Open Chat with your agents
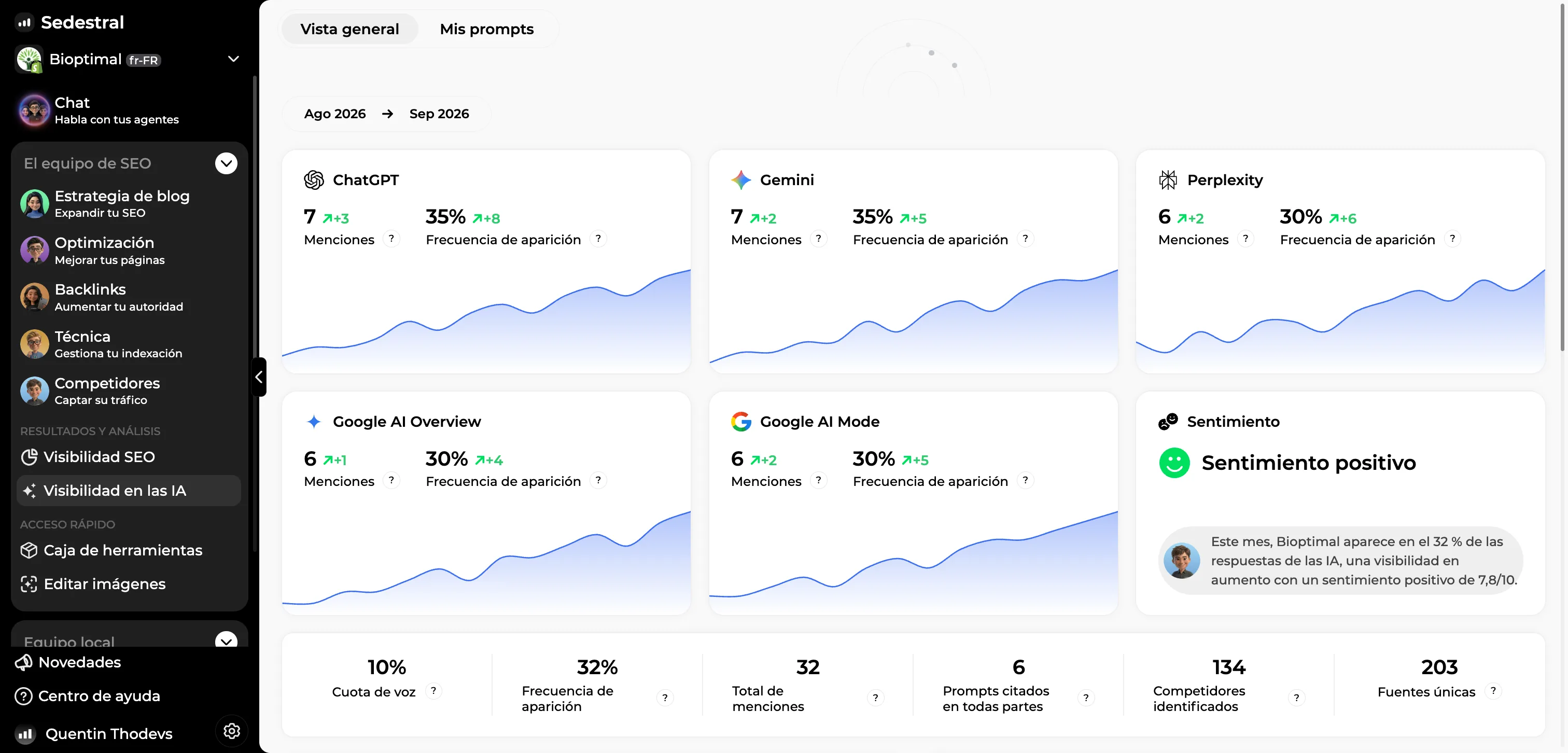Image resolution: width=1568 pixels, height=753 pixels. point(128,110)
